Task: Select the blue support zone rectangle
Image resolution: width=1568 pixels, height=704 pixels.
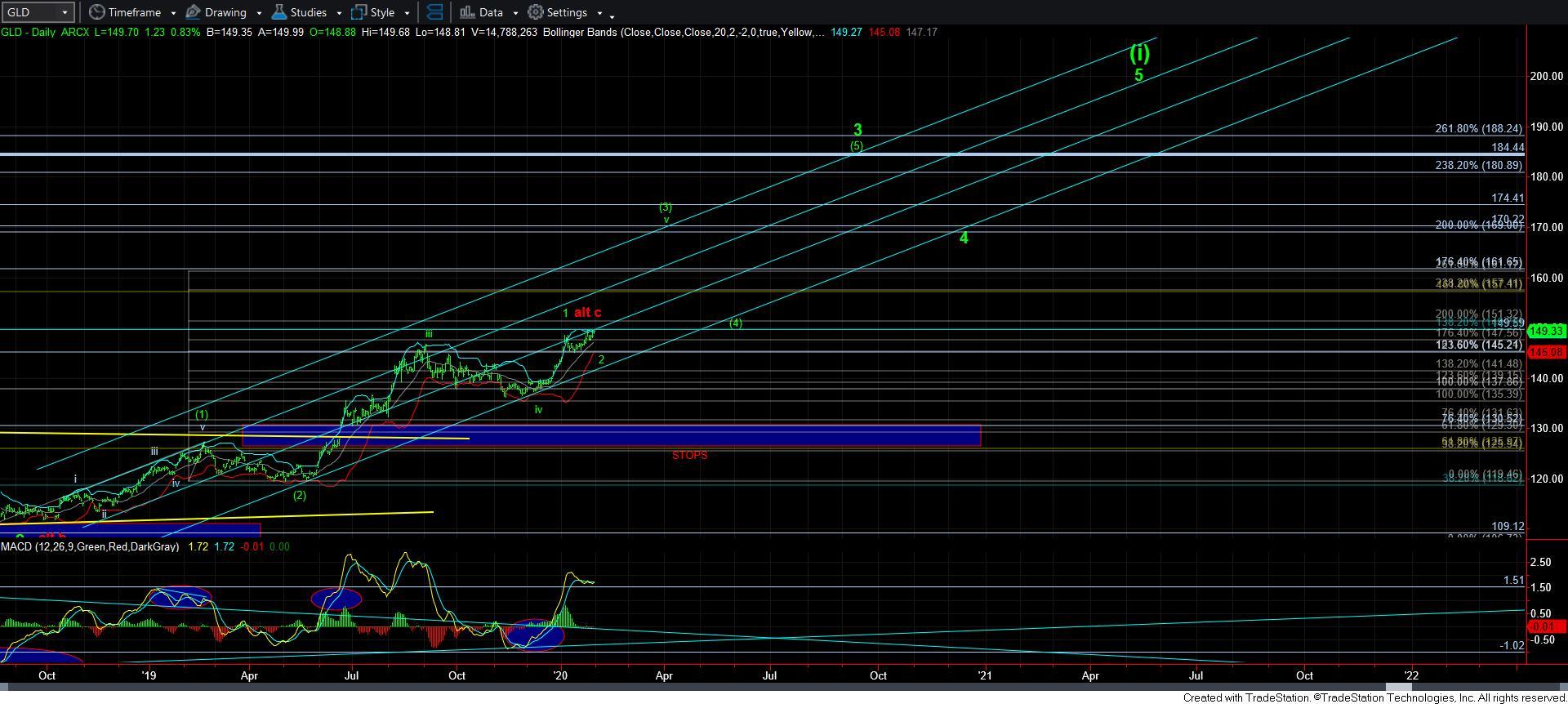Action: (x=611, y=436)
